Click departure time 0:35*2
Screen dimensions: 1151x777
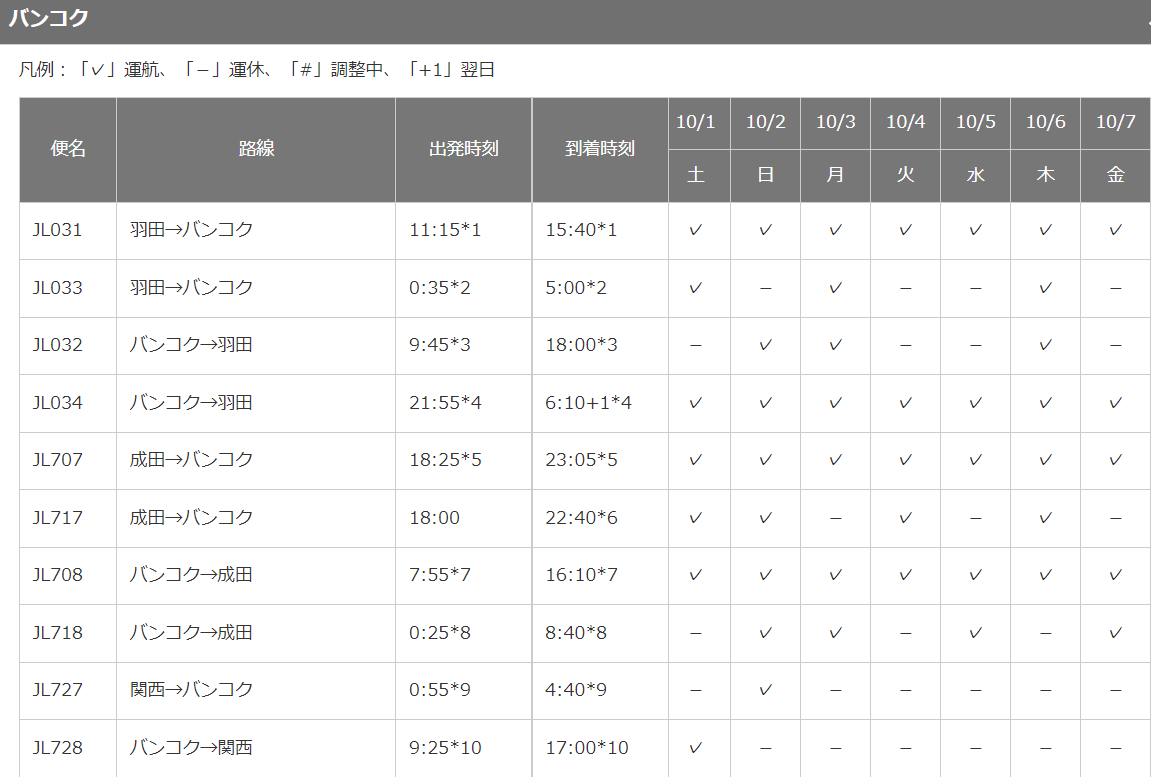[440, 288]
